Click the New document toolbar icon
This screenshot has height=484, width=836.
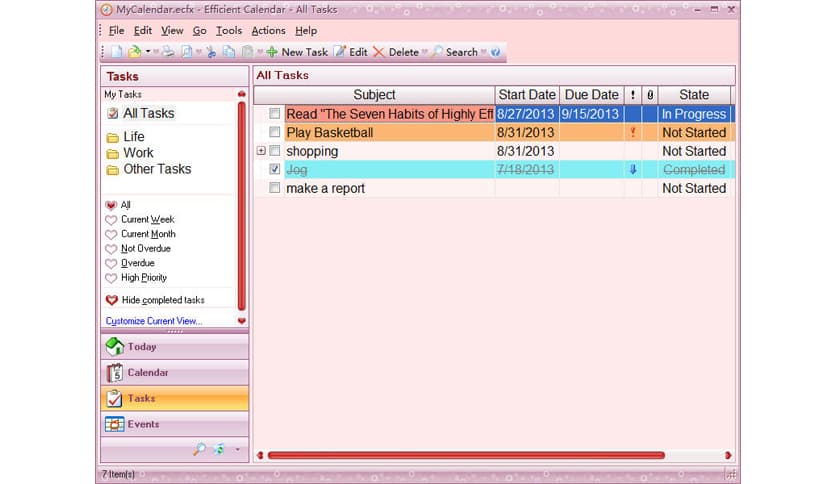click(x=116, y=52)
